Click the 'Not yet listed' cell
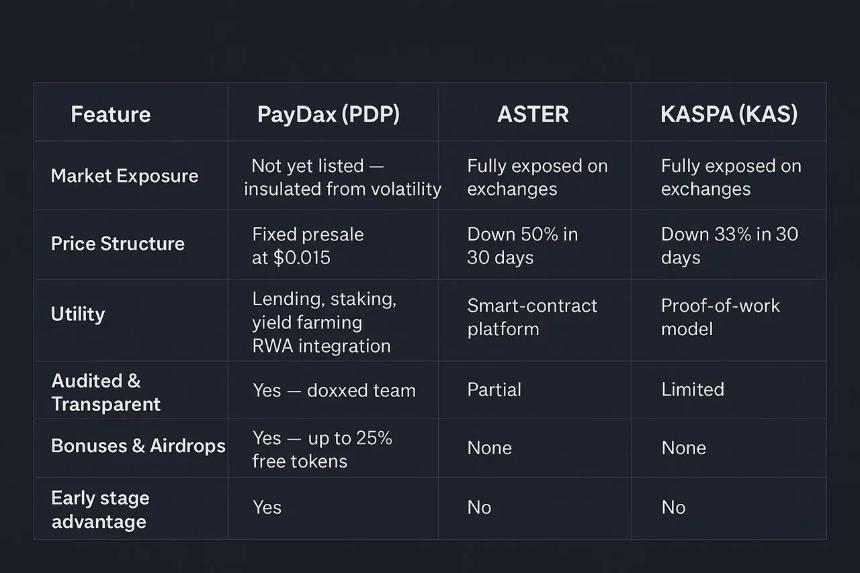 (x=342, y=177)
